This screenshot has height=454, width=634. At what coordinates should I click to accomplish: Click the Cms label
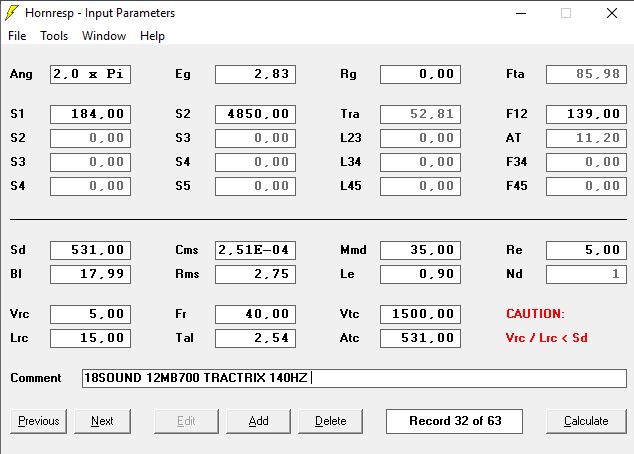[x=187, y=250]
